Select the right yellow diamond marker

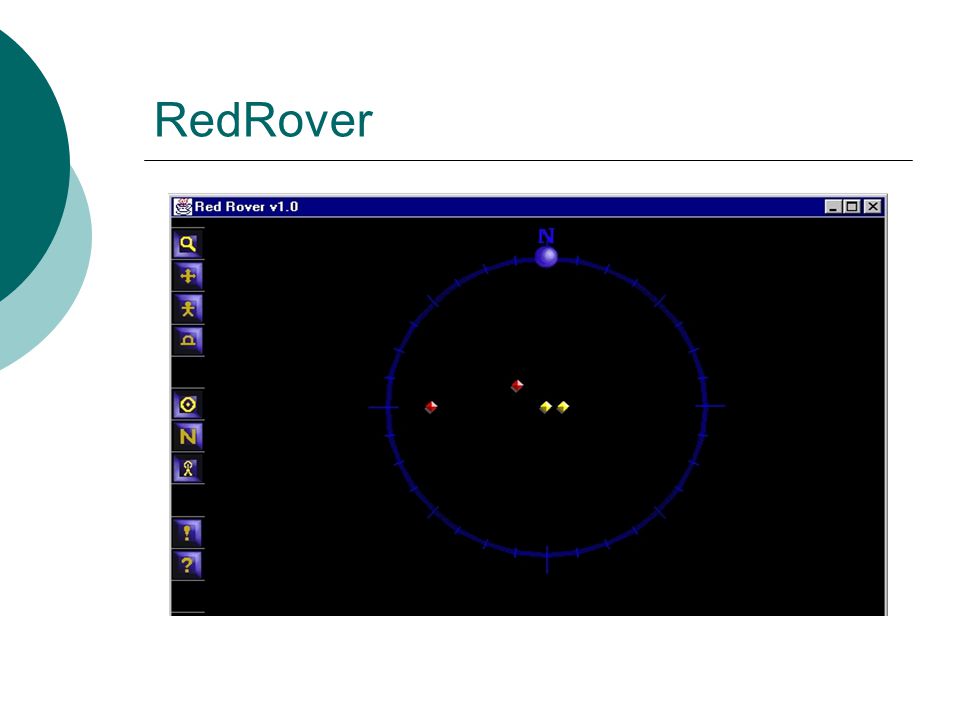pyautogui.click(x=563, y=407)
